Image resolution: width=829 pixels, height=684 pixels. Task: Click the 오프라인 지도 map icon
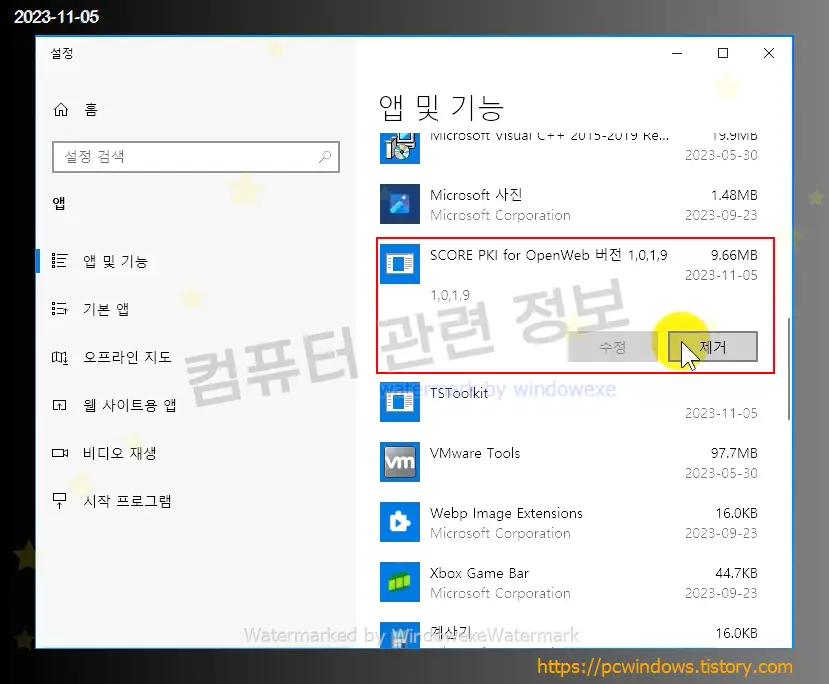(59, 357)
